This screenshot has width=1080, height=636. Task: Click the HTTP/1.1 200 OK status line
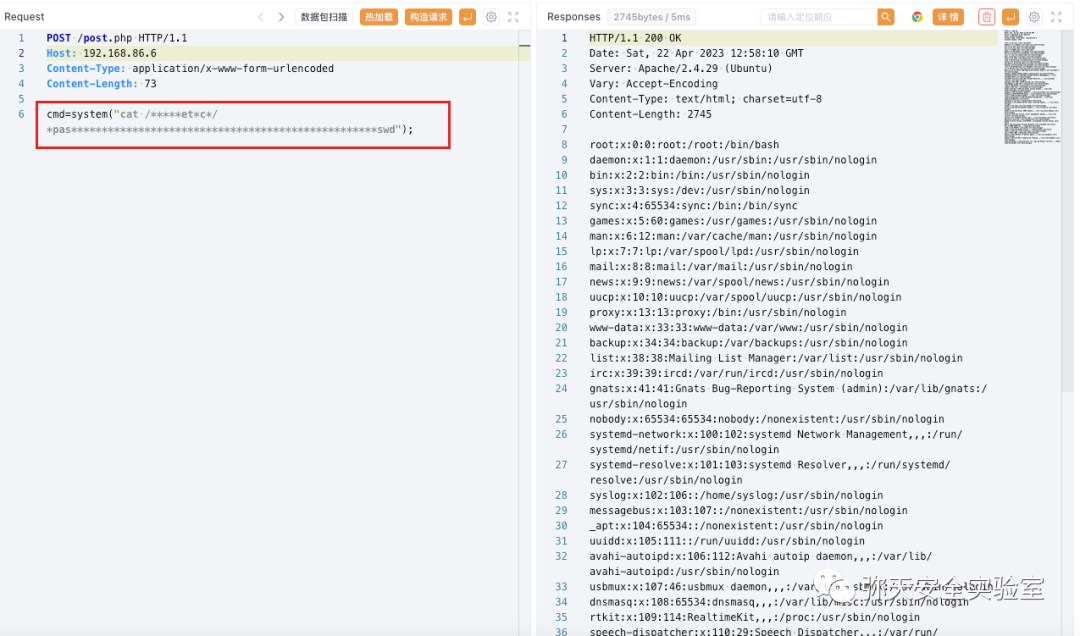pyautogui.click(x=635, y=38)
